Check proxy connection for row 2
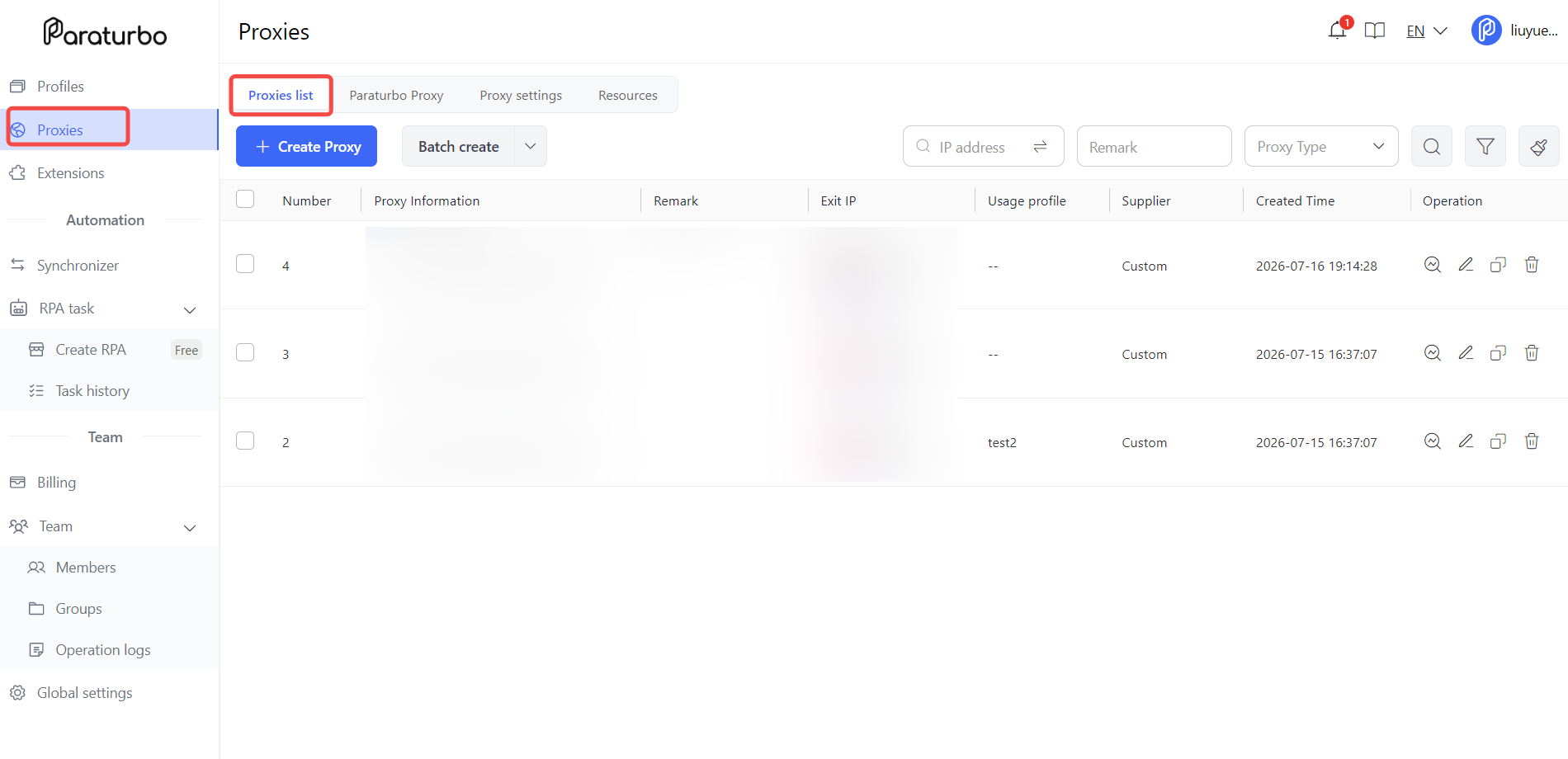 [1433, 441]
